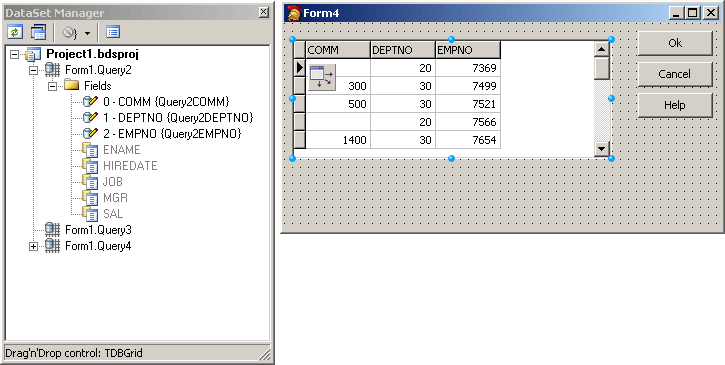Image resolution: width=725 pixels, height=365 pixels.
Task: Click the crossed-out braces toolbar icon
Action: pos(70,32)
